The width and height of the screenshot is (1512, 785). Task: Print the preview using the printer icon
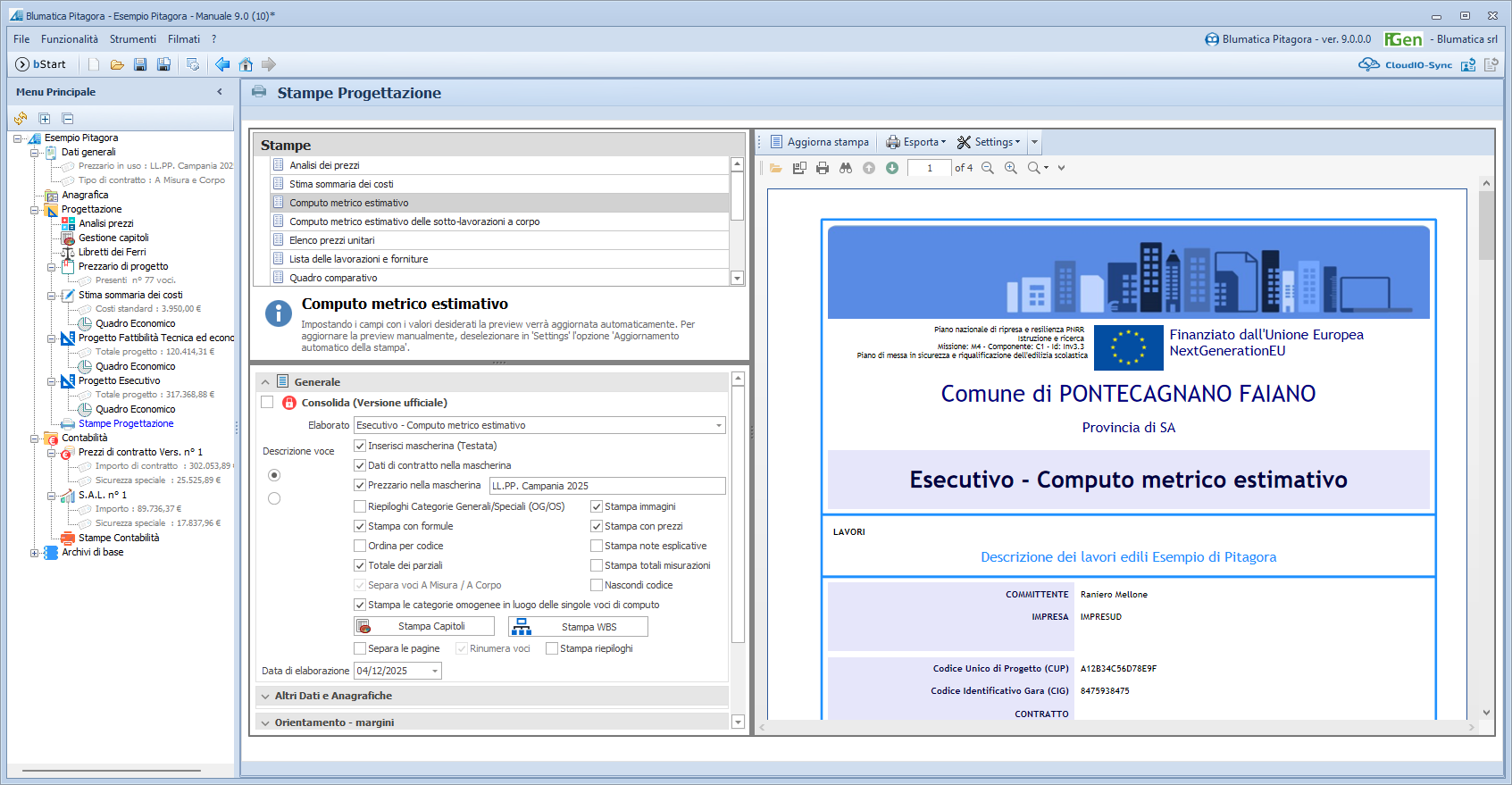(823, 168)
